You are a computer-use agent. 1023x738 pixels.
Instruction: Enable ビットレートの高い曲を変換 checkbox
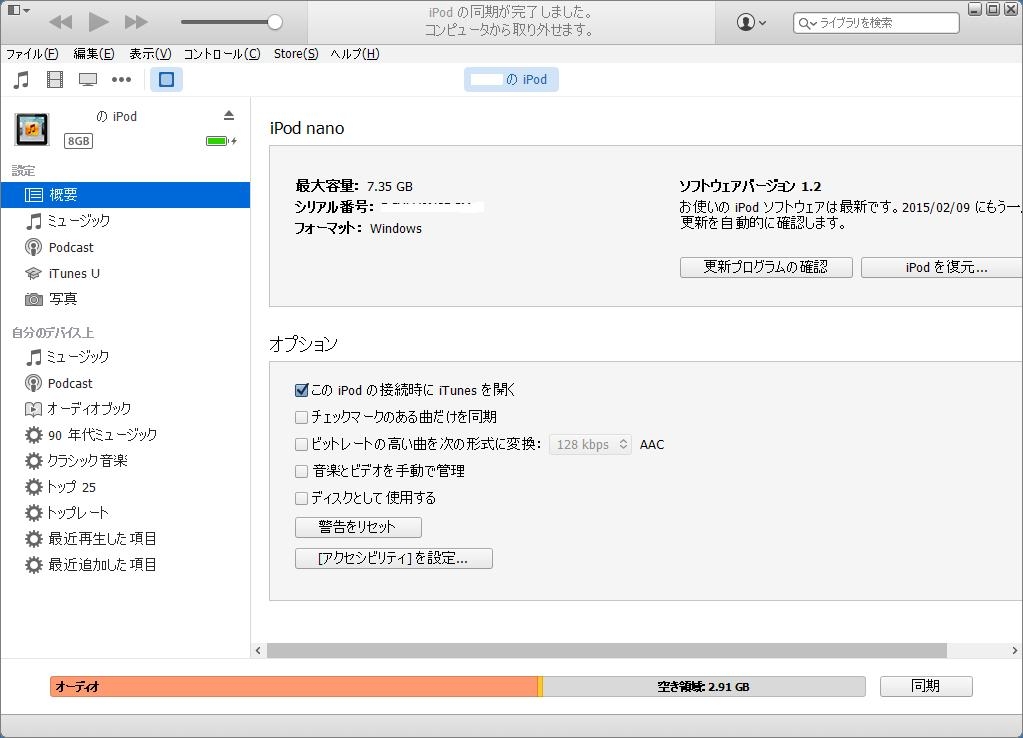tap(301, 444)
